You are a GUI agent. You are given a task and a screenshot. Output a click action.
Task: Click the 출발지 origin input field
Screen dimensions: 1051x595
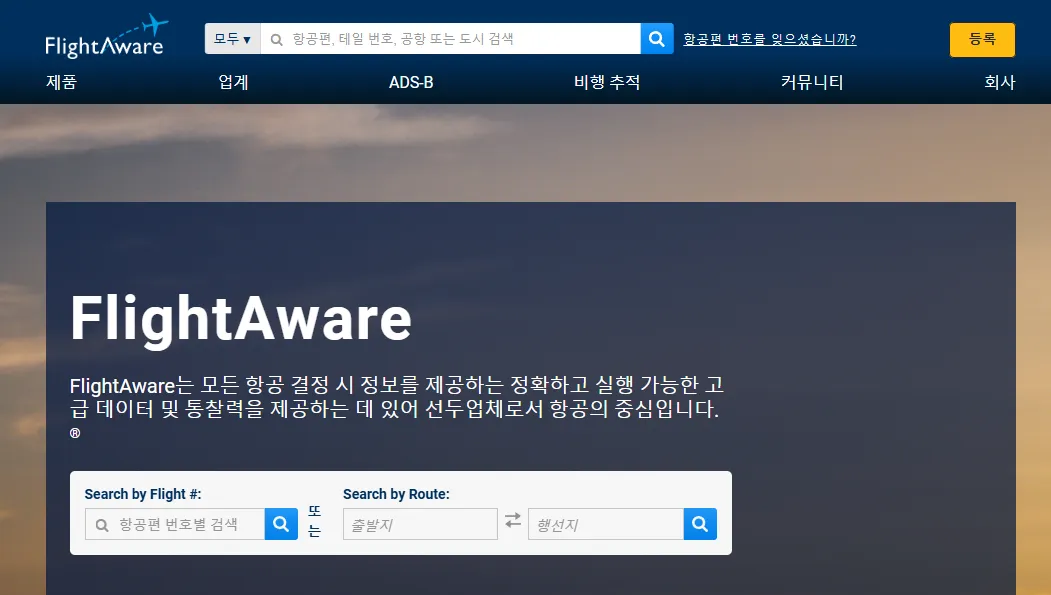(420, 524)
